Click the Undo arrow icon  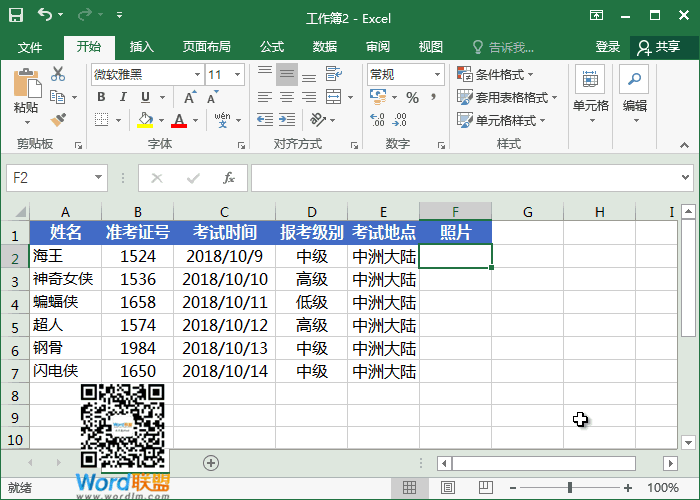pos(45,15)
